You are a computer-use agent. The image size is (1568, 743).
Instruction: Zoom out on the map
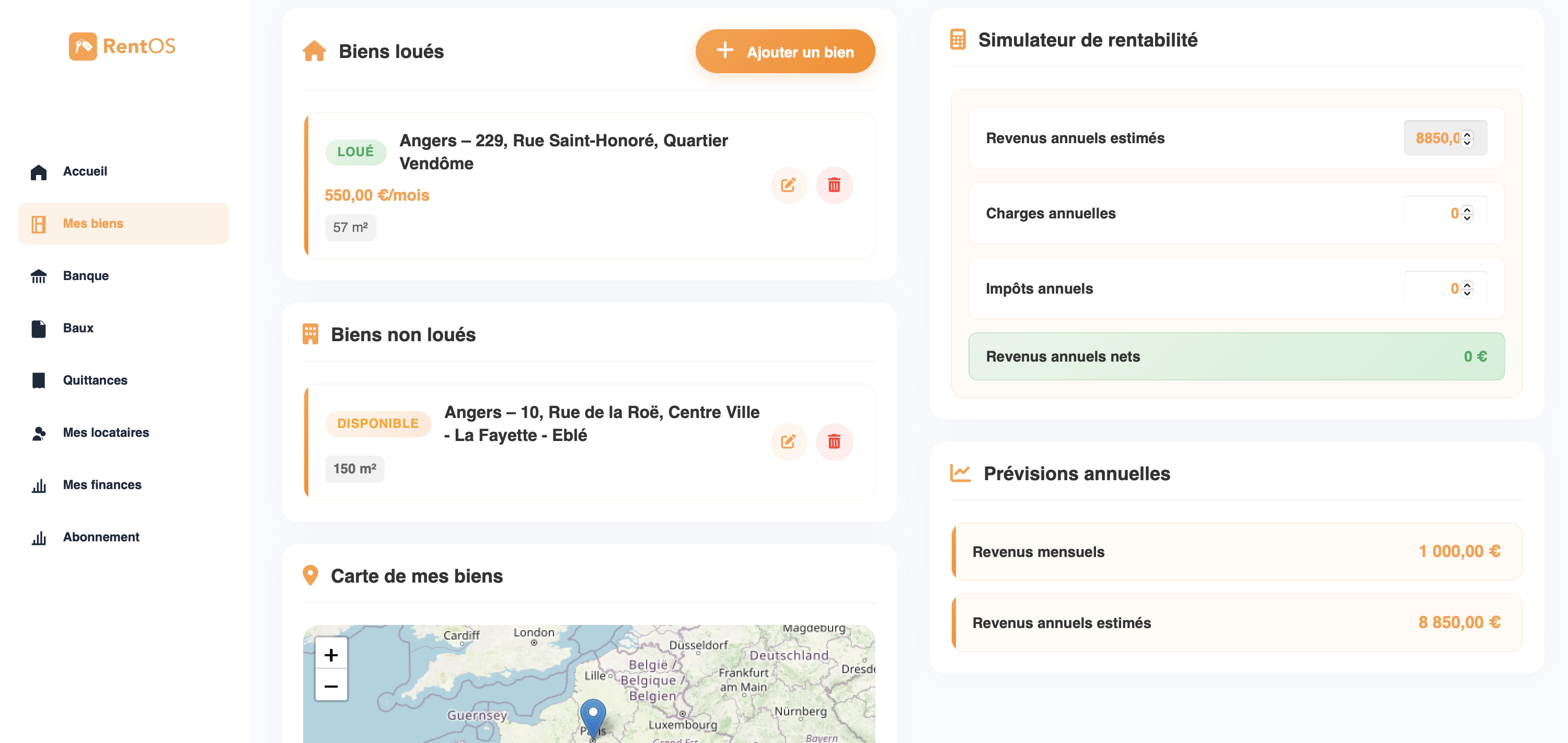pos(331,687)
